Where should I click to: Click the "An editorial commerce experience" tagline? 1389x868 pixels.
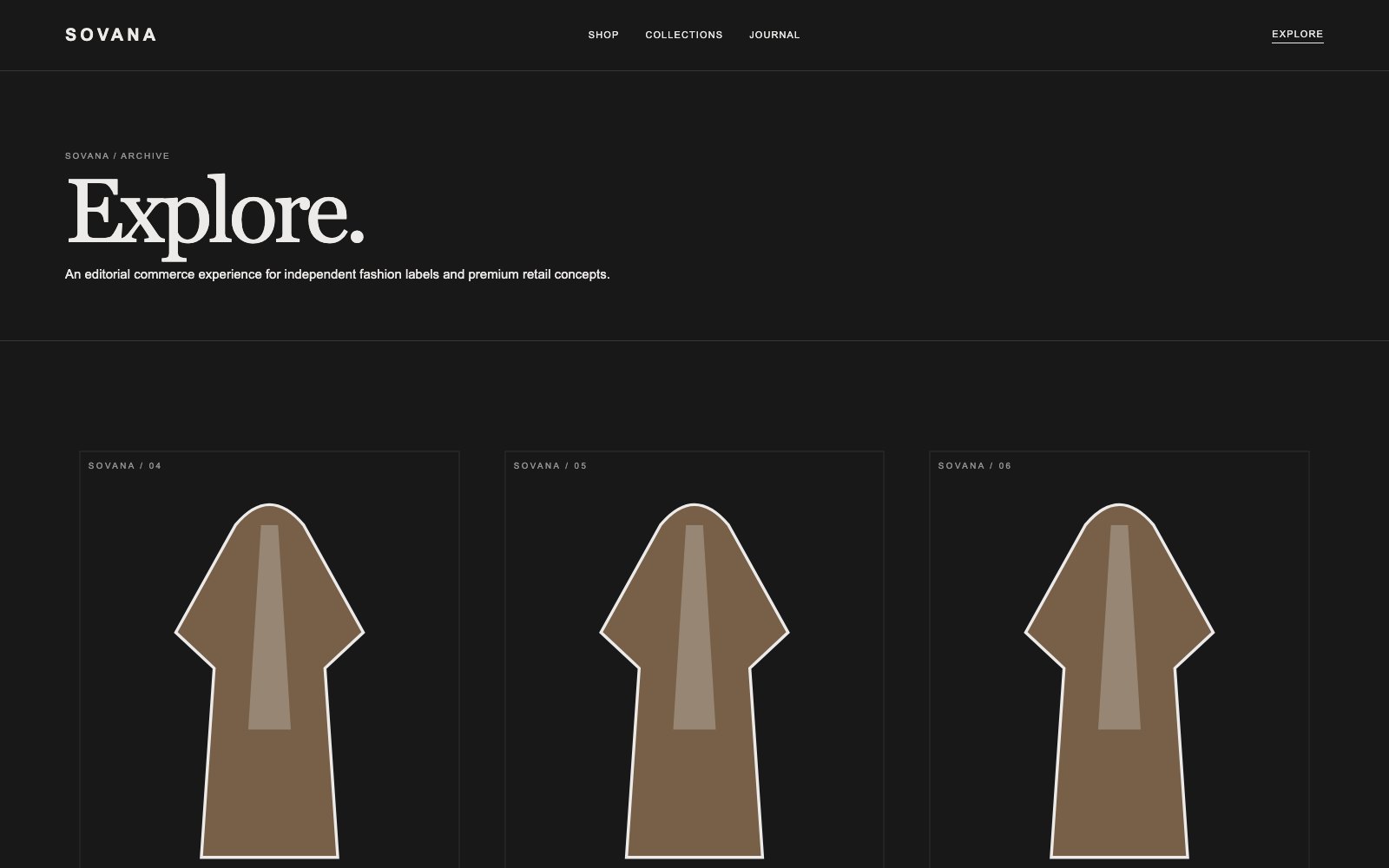(x=338, y=274)
